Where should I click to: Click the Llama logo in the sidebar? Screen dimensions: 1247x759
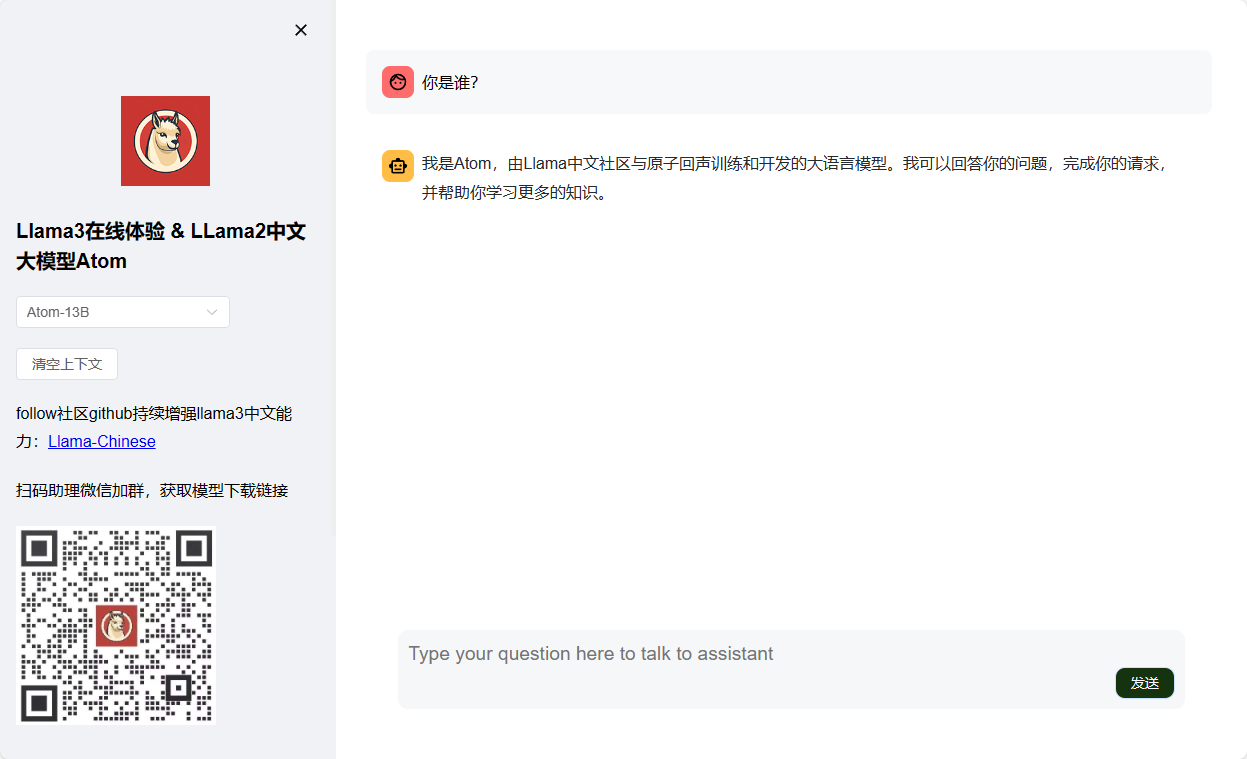tap(165, 140)
